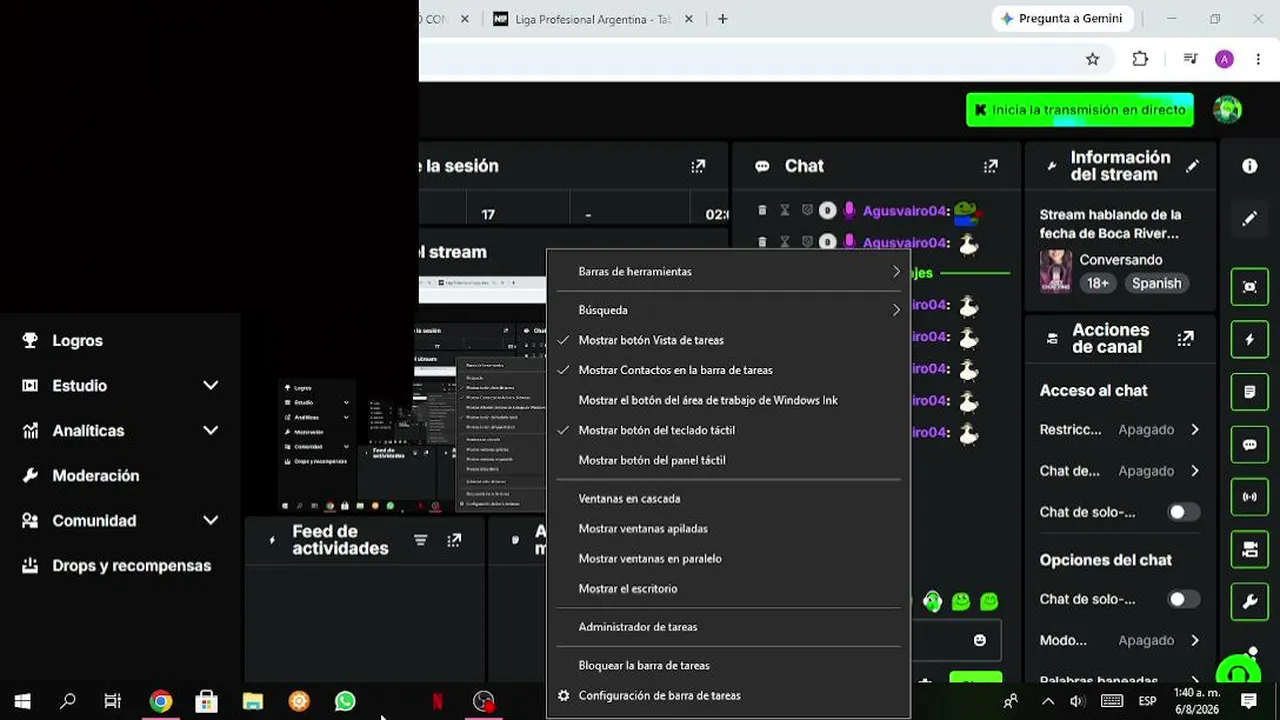
Task: Click the camera sidebar button
Action: pos(1250,549)
